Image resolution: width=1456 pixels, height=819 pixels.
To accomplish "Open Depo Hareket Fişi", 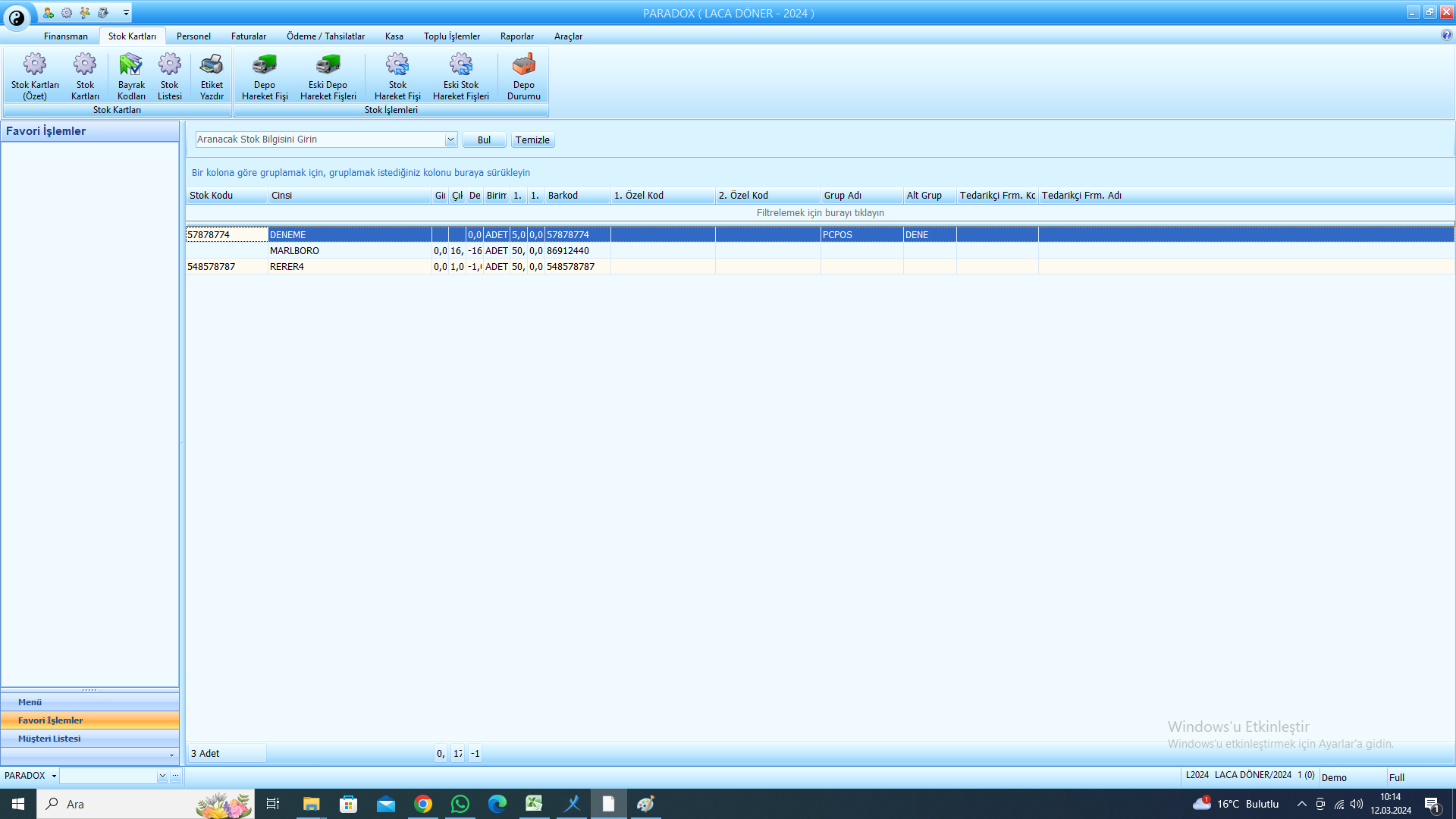I will tap(265, 76).
